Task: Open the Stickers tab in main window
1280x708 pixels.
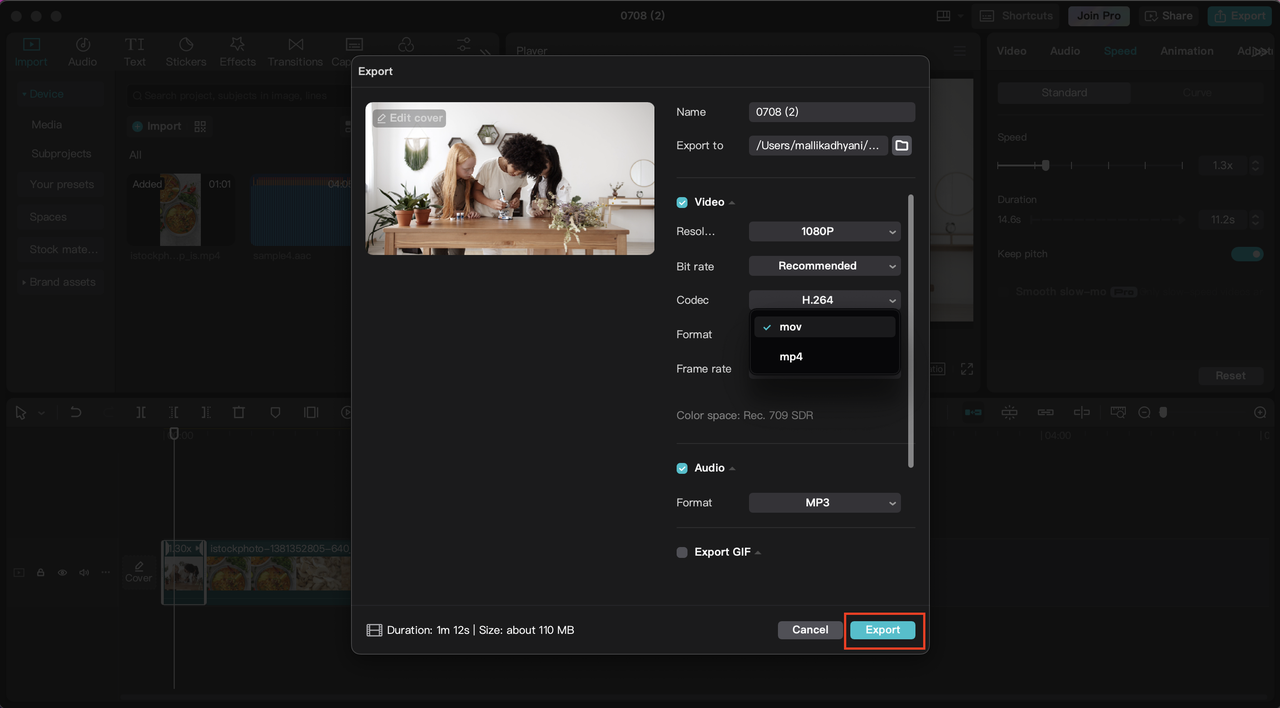Action: click(186, 53)
